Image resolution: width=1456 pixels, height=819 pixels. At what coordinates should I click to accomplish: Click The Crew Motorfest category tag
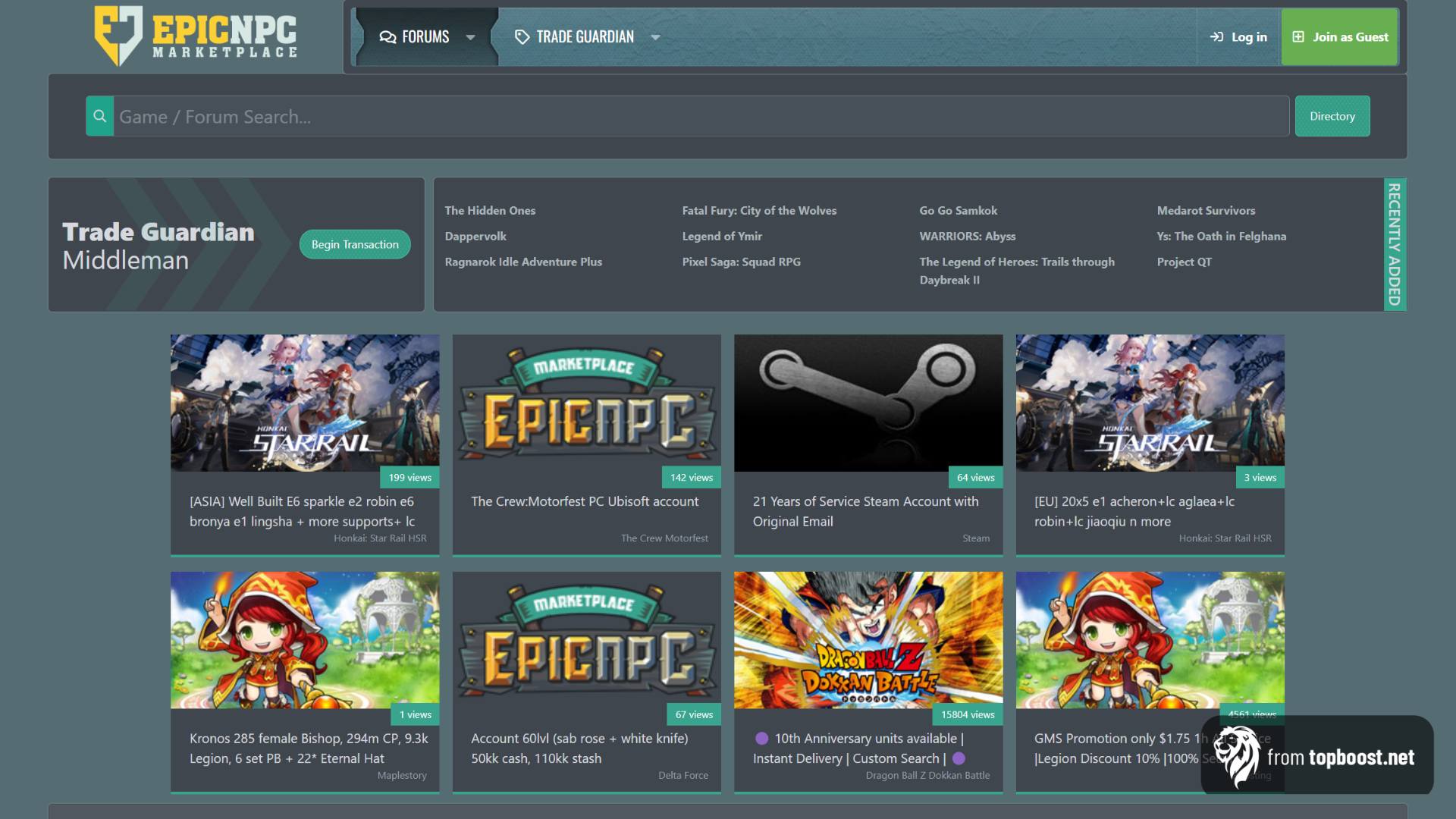point(664,538)
